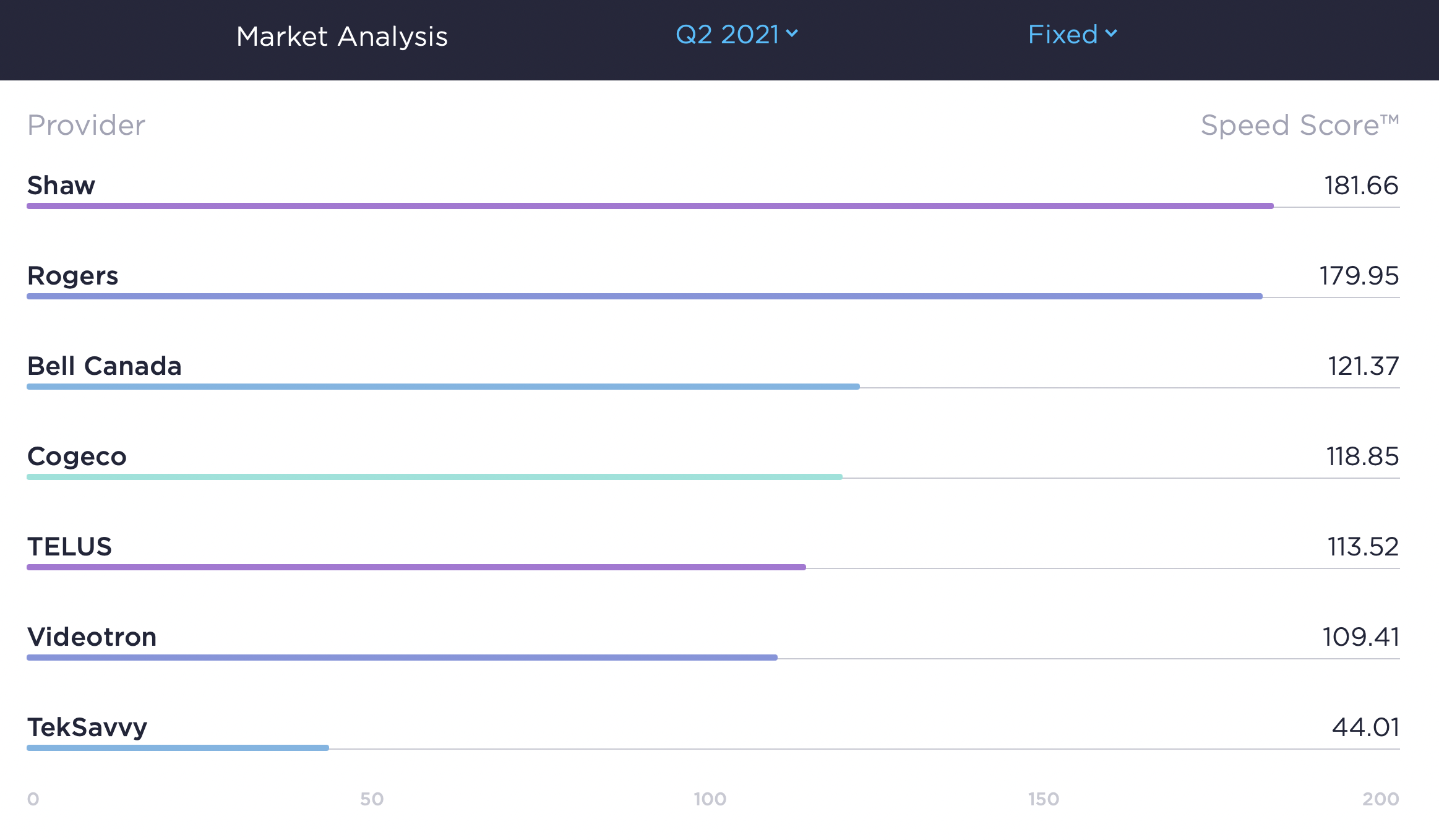Image resolution: width=1439 pixels, height=840 pixels.
Task: Click the Bell Canada provider label
Action: pos(104,366)
